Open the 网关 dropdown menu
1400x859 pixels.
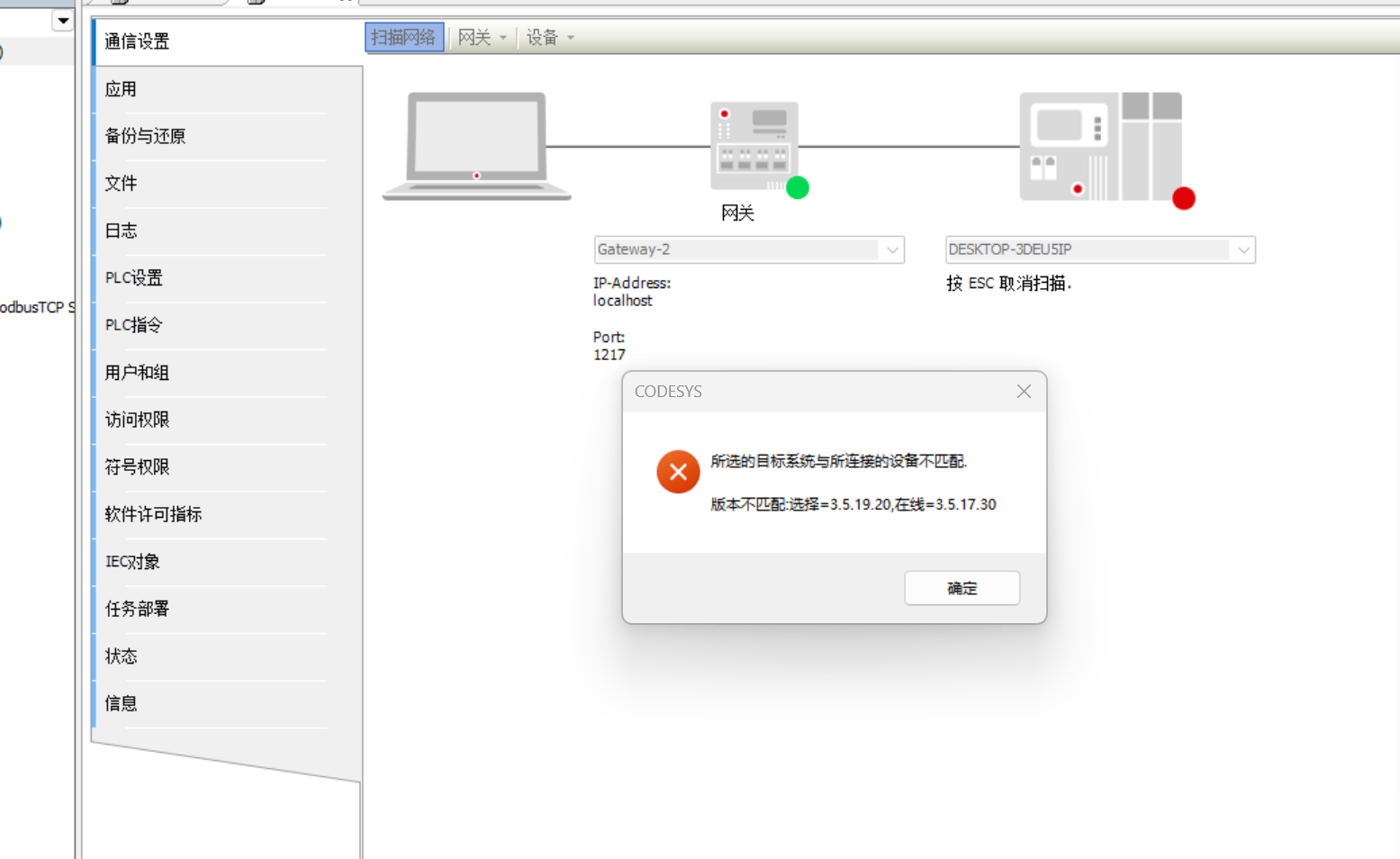pos(482,38)
